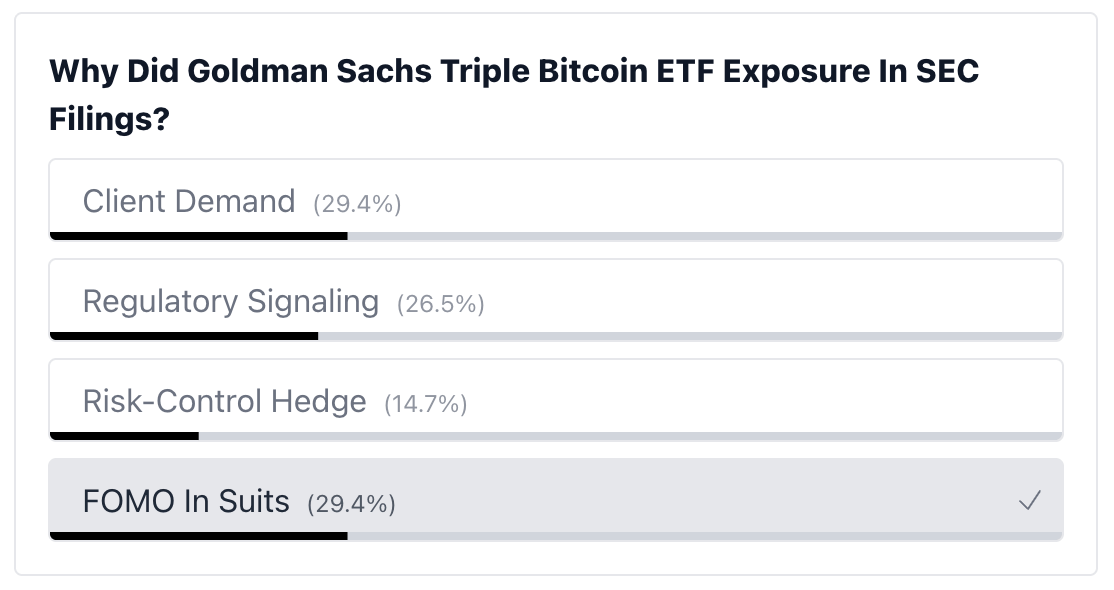This screenshot has height=590, width=1114.
Task: Click the 14.7% percentage label
Action: click(x=426, y=404)
